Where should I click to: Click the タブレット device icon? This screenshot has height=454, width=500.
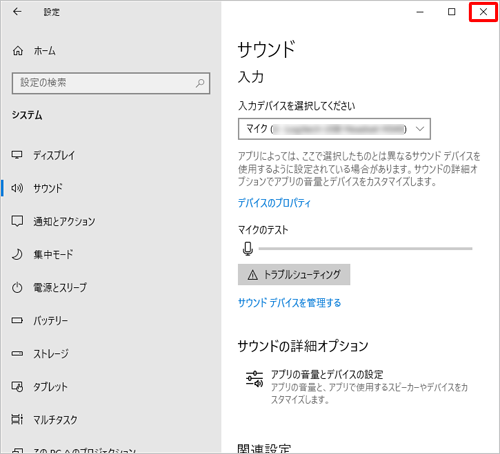[x=17, y=387]
